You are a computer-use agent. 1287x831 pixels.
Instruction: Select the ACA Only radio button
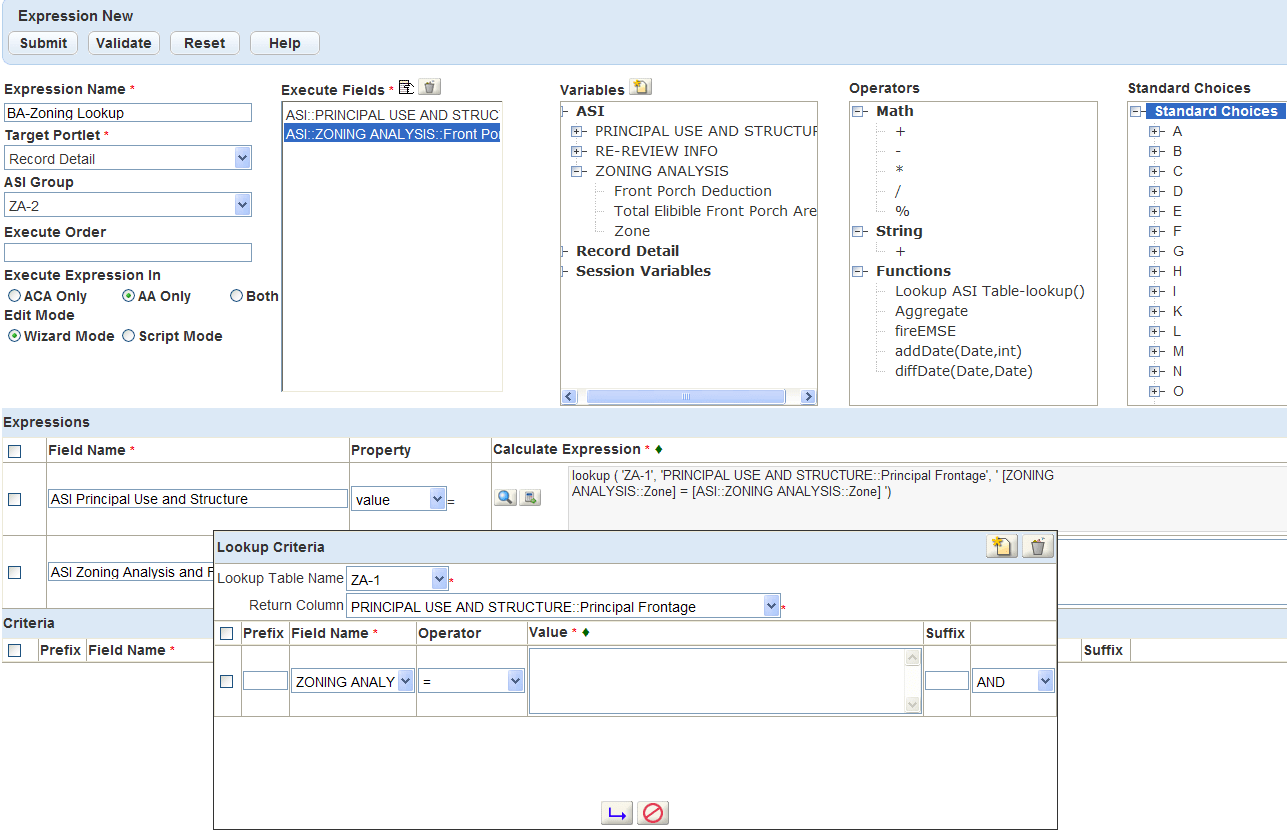coord(15,296)
